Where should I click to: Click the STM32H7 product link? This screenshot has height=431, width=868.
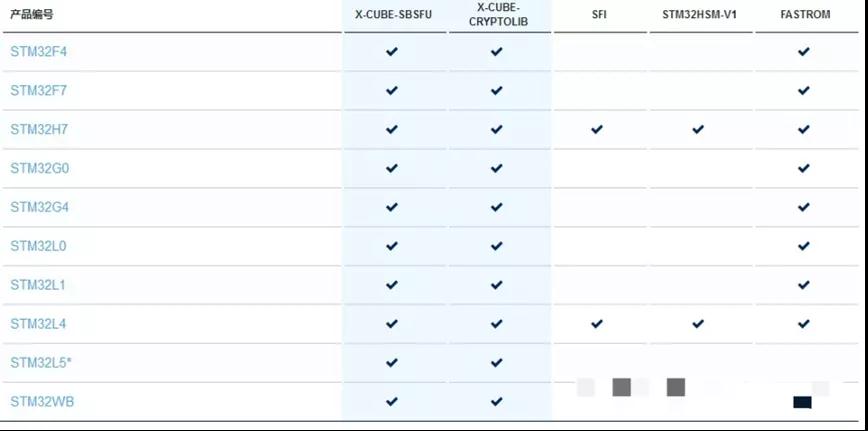(39, 129)
